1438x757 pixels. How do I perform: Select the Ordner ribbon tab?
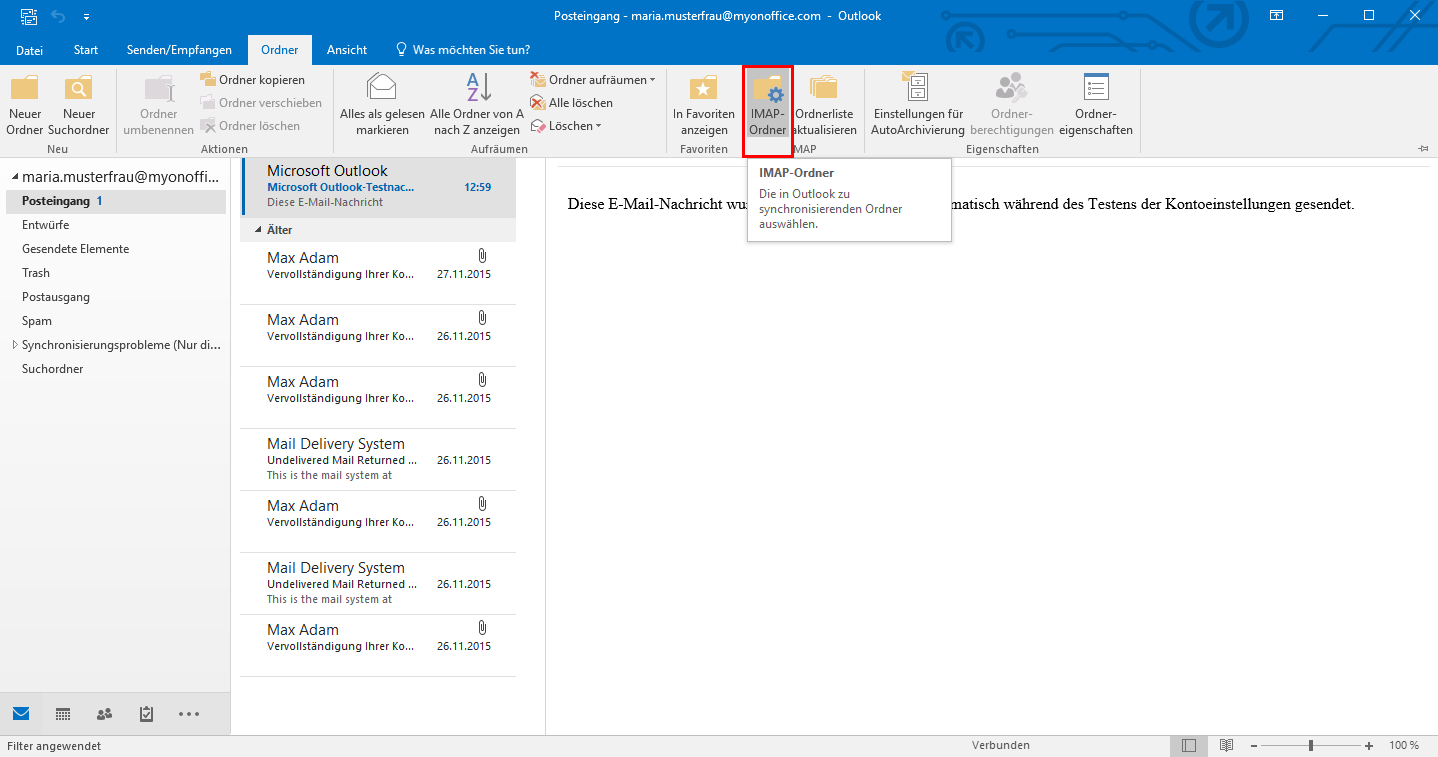click(280, 49)
